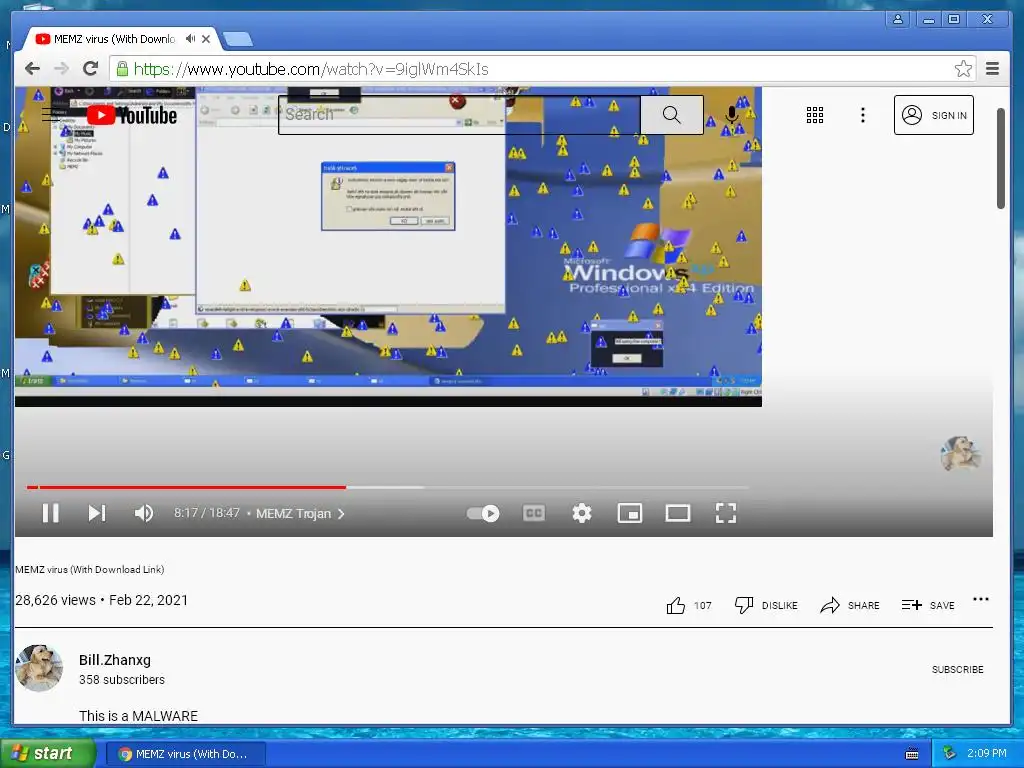Click the 28,626 views text

coord(56,600)
